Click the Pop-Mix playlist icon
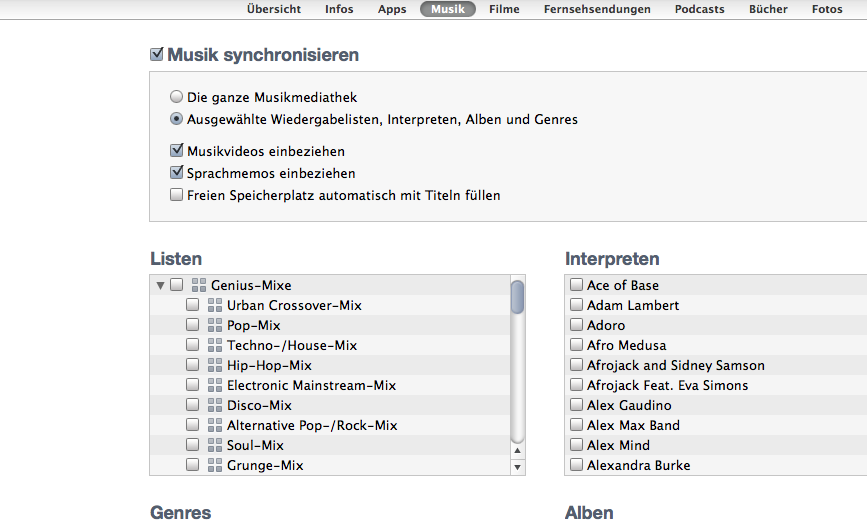 215,325
